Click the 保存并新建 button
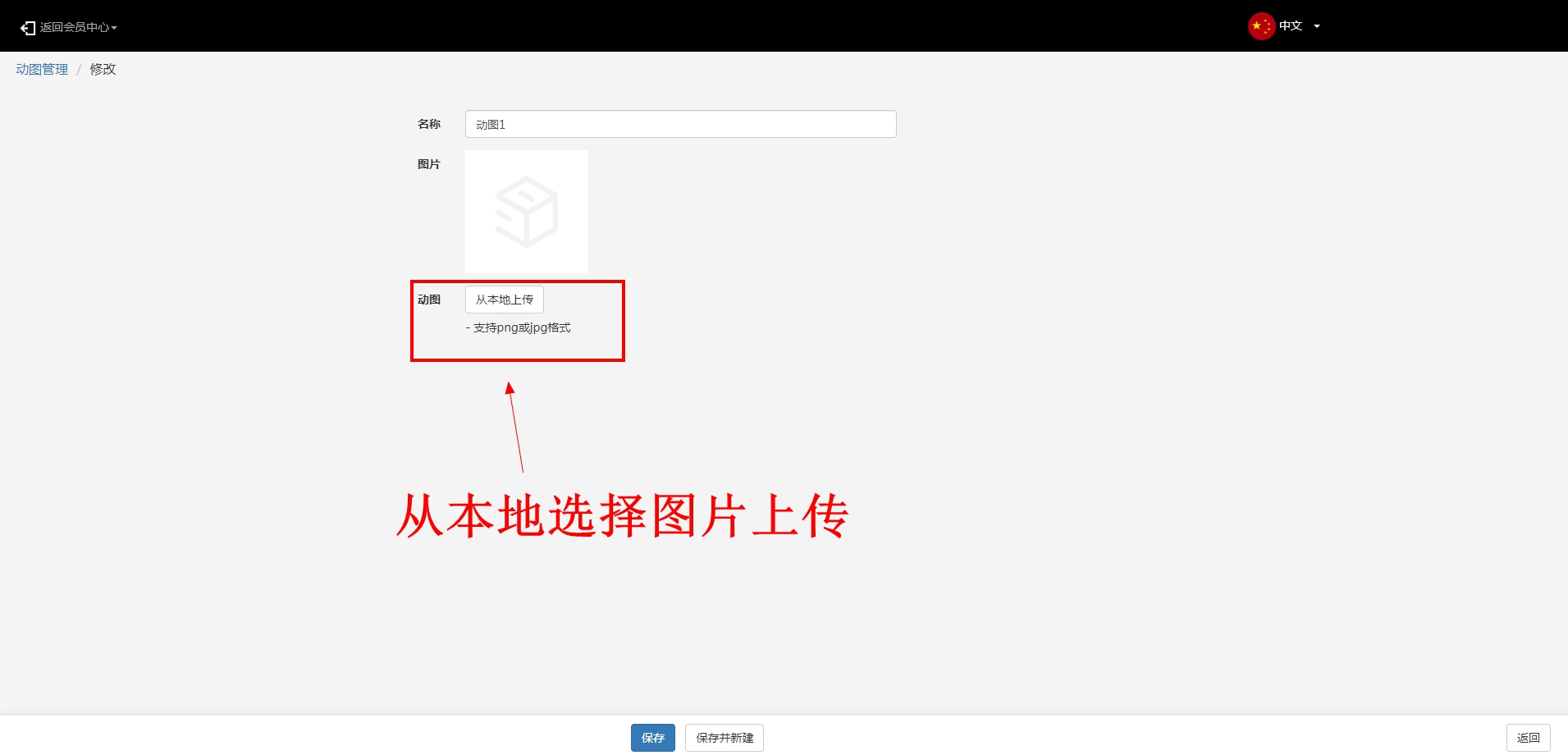Image resolution: width=1568 pixels, height=755 pixels. 724,738
